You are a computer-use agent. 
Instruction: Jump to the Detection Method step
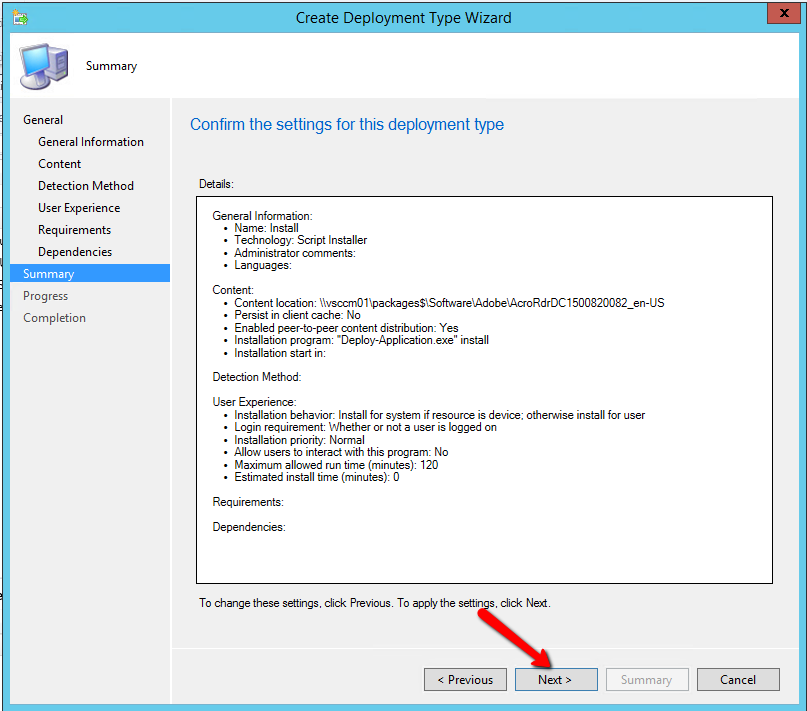click(86, 186)
